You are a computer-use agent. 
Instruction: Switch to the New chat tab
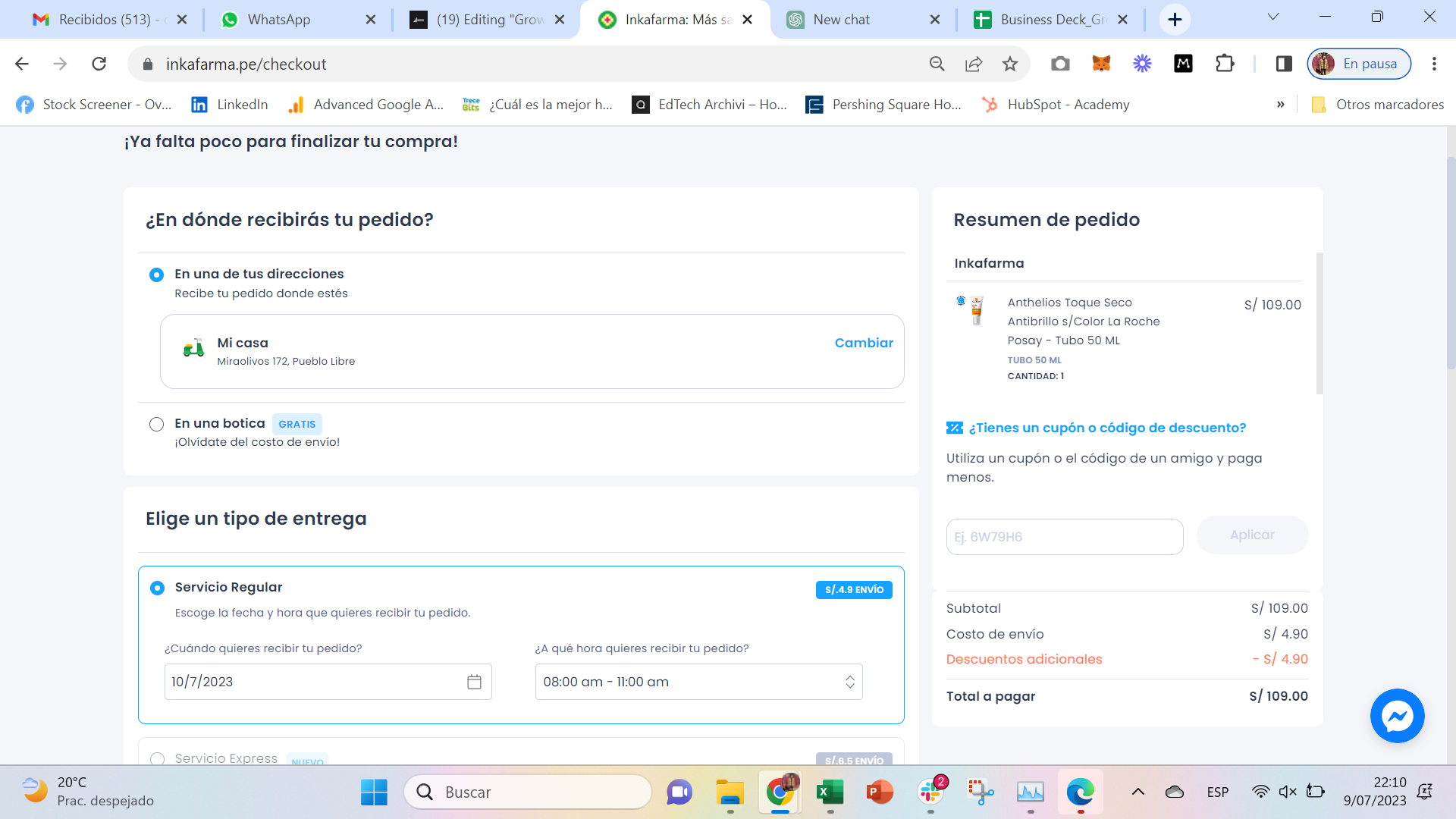pos(862,20)
